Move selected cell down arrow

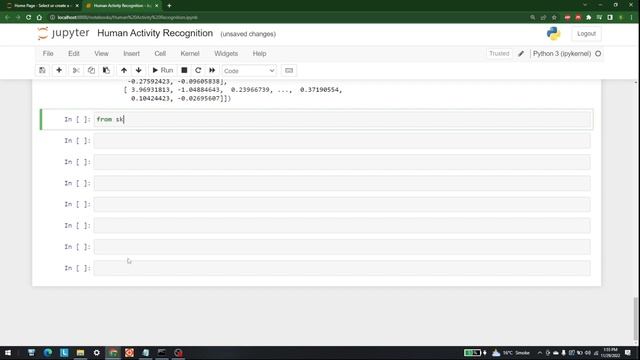[138, 70]
